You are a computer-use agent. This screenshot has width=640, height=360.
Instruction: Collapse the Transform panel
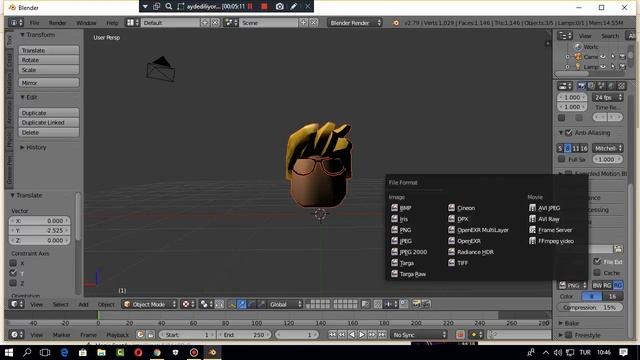pos(23,35)
